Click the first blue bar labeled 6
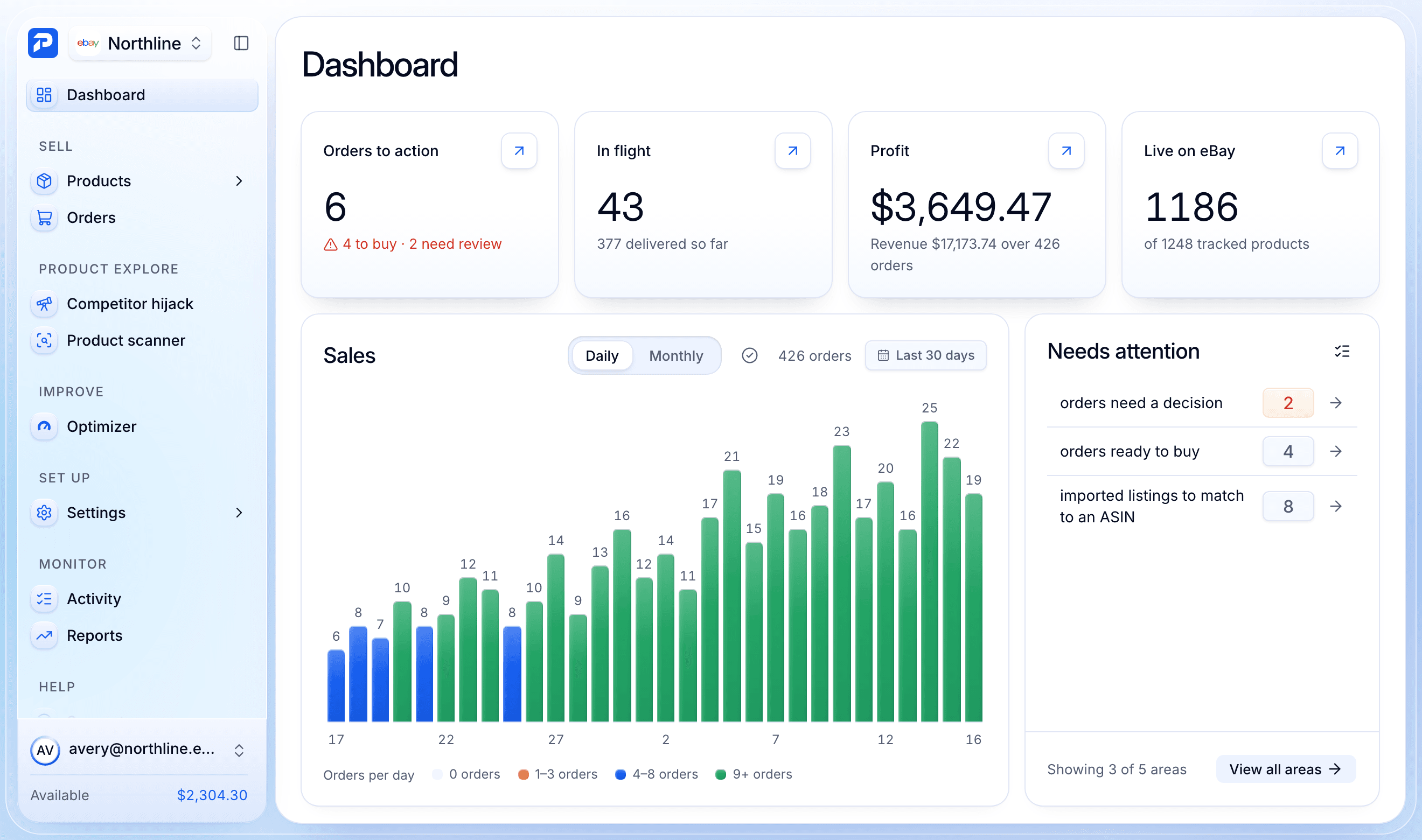 (x=336, y=686)
